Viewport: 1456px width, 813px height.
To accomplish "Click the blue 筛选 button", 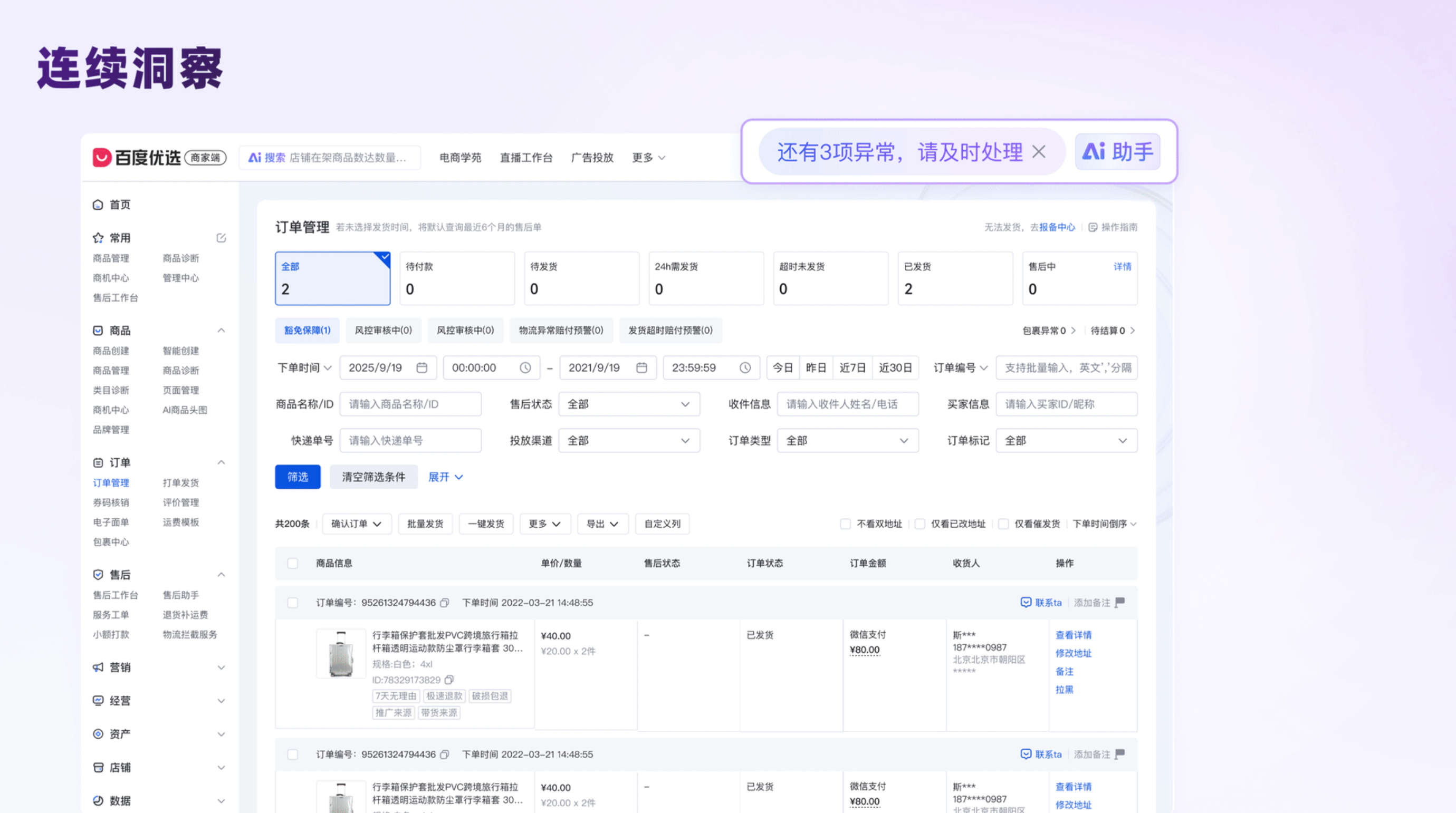I will (x=298, y=477).
